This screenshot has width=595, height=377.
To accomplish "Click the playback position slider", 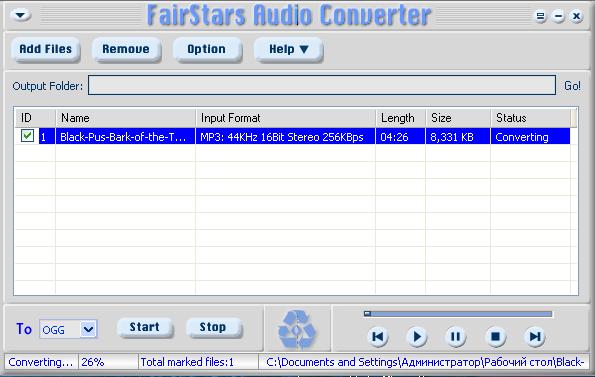I will 458,314.
